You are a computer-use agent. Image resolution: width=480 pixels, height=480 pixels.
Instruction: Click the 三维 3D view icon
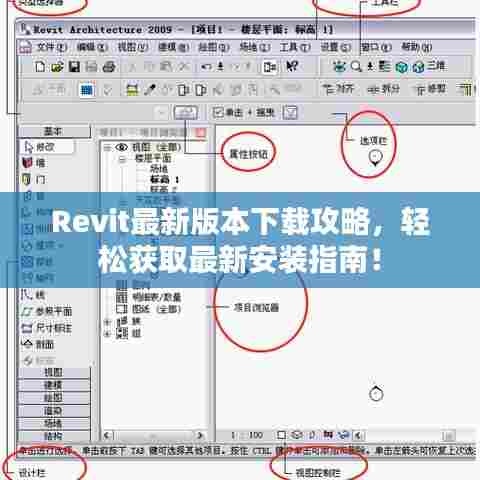(x=429, y=66)
